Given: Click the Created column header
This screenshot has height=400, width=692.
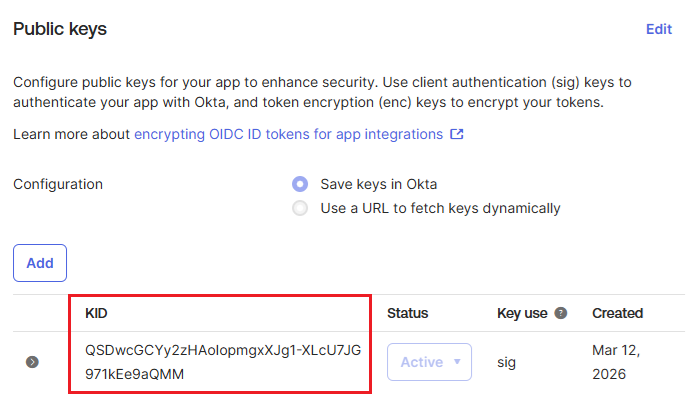Looking at the screenshot, I should pos(617,313).
